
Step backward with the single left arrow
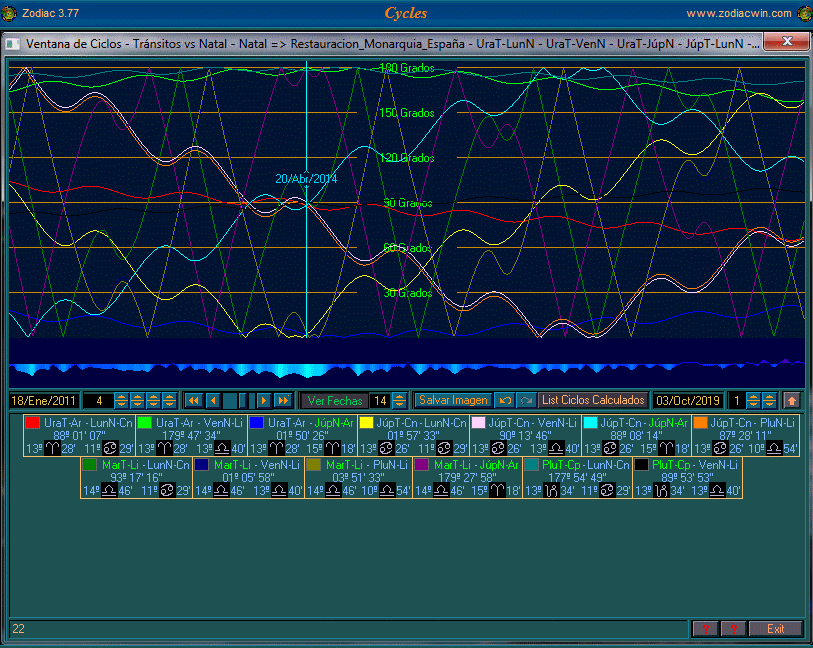tap(213, 401)
